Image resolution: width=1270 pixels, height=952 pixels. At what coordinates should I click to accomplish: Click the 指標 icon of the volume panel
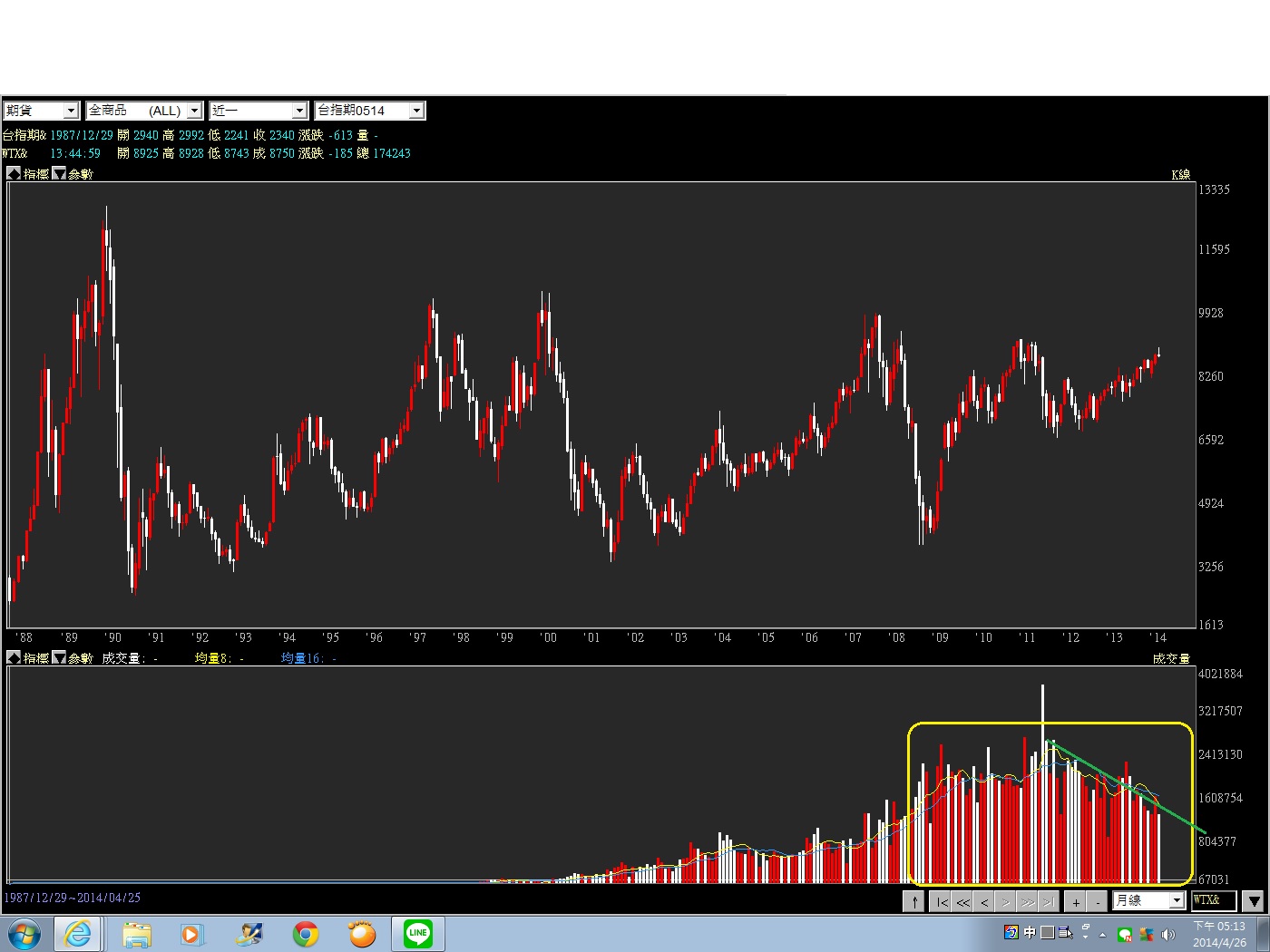tap(14, 657)
